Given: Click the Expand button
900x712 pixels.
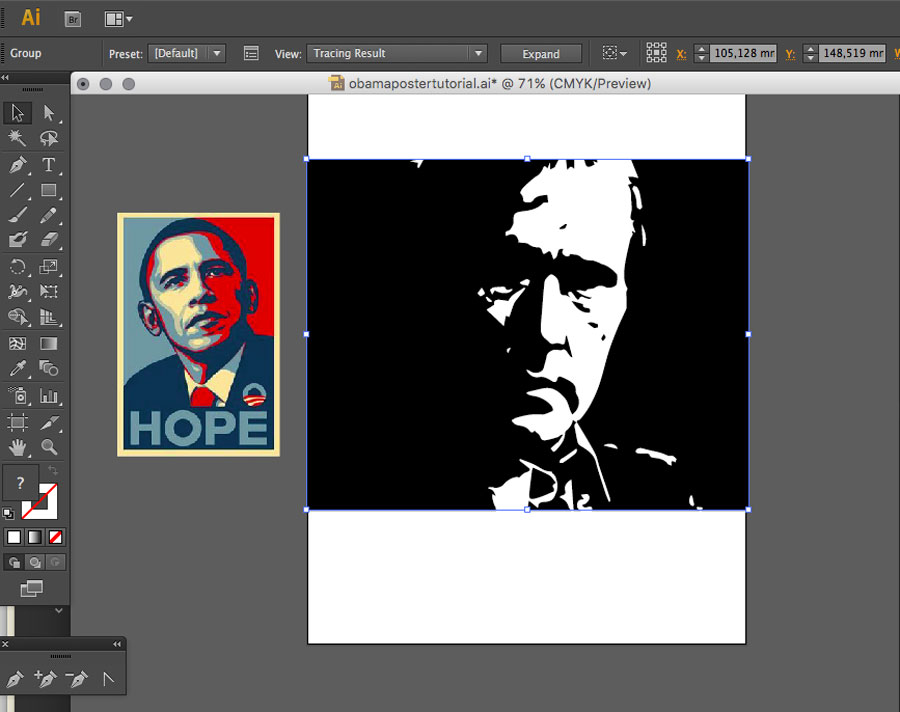Looking at the screenshot, I should (541, 54).
